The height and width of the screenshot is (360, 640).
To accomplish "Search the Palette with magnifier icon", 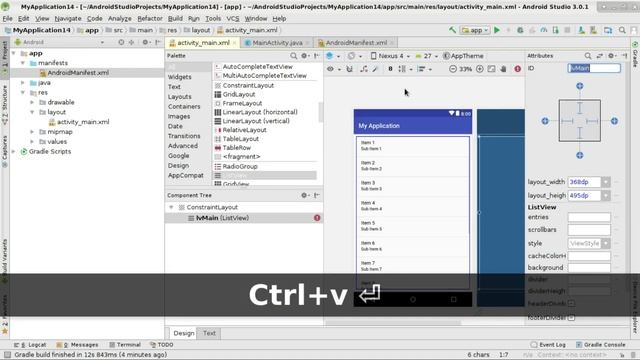I will 293,56.
